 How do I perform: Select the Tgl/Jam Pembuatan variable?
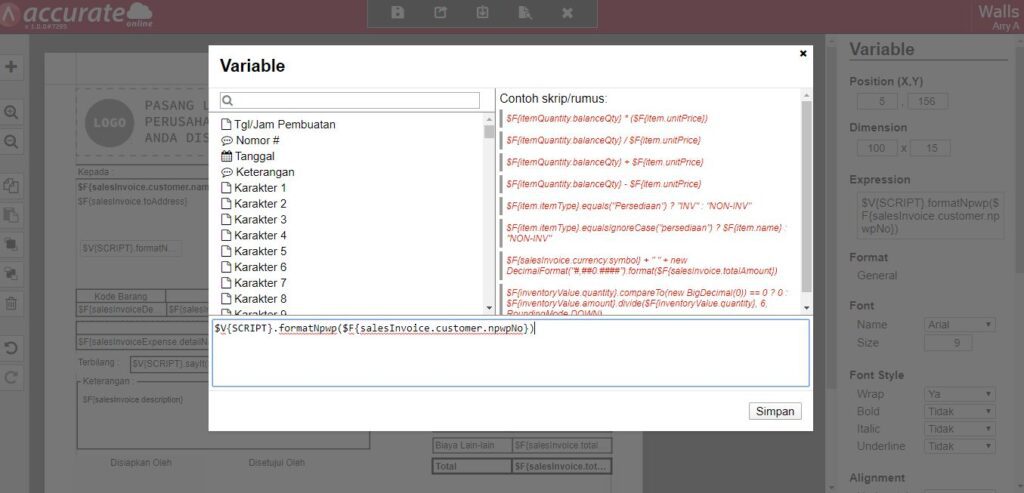[285, 124]
